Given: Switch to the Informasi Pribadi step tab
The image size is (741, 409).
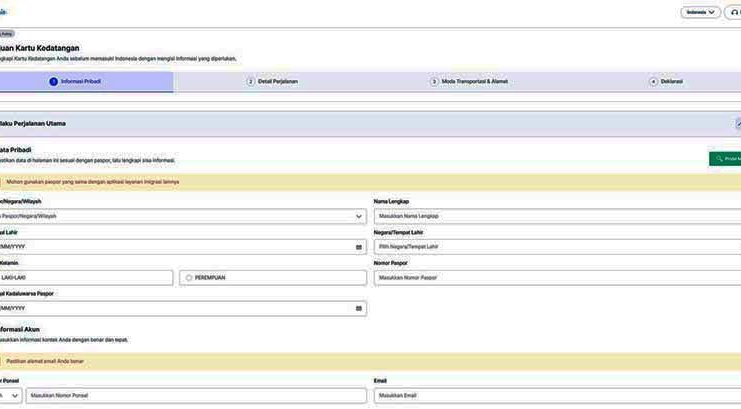Looking at the screenshot, I should pos(80,82).
